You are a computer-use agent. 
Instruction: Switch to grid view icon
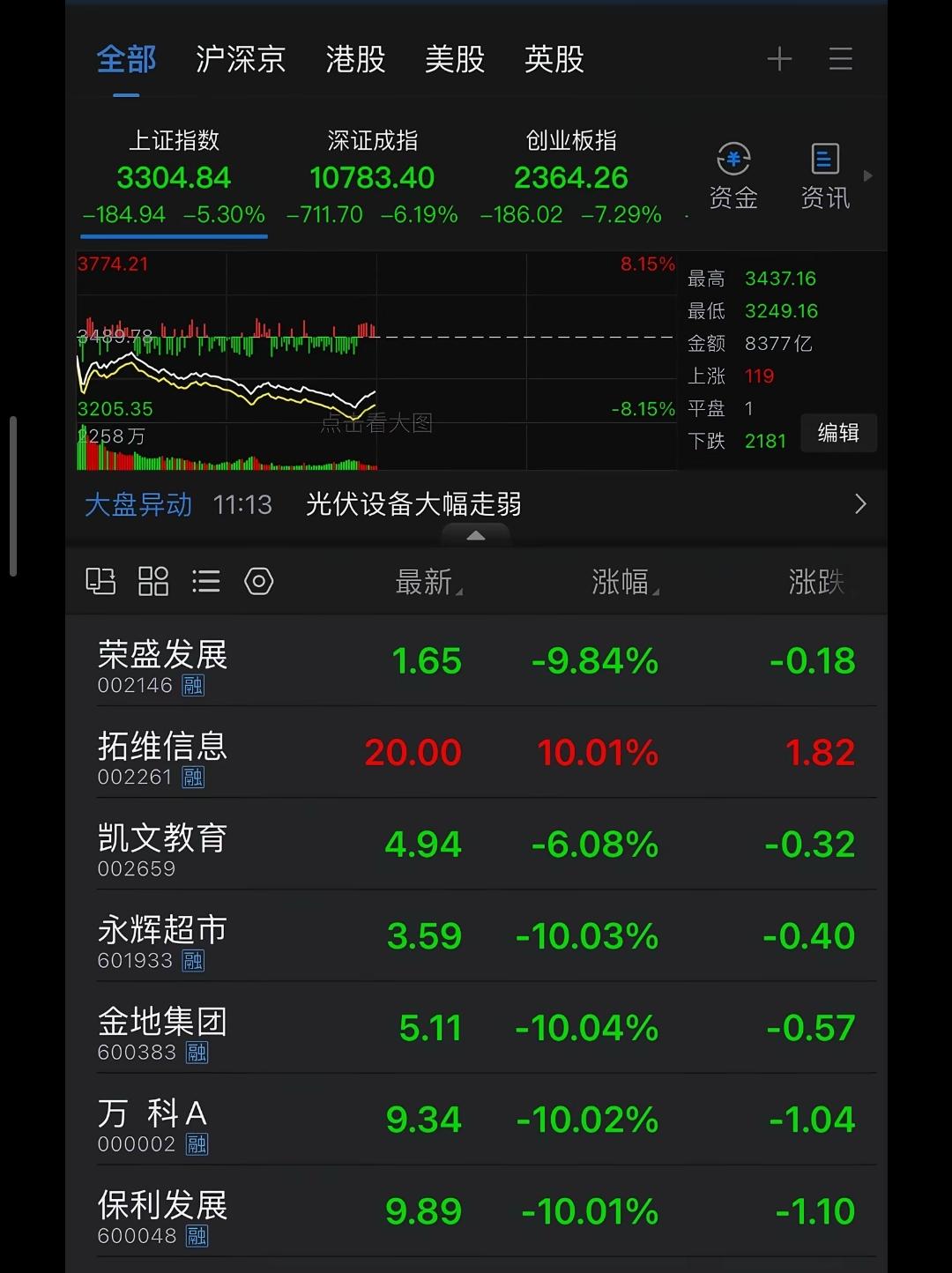point(153,582)
